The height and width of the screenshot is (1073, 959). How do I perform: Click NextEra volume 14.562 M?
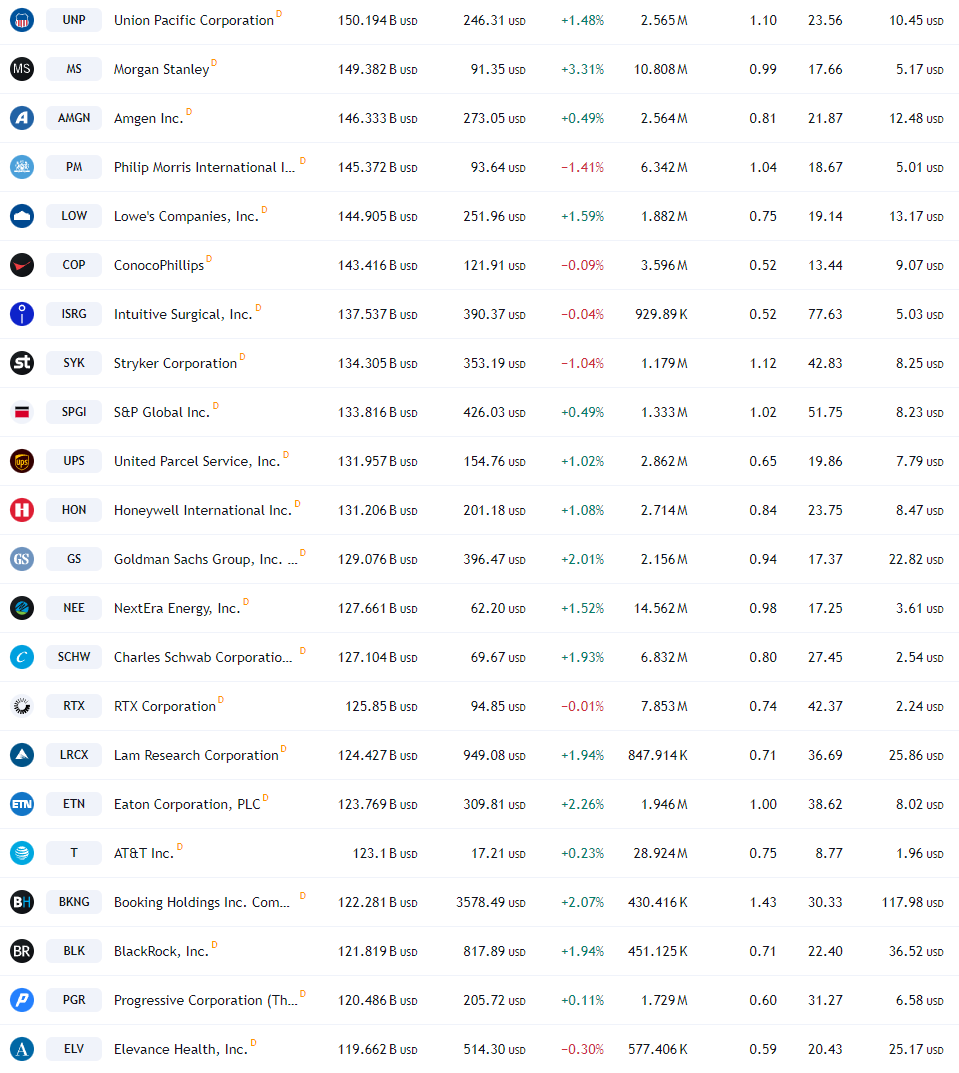[x=661, y=608]
